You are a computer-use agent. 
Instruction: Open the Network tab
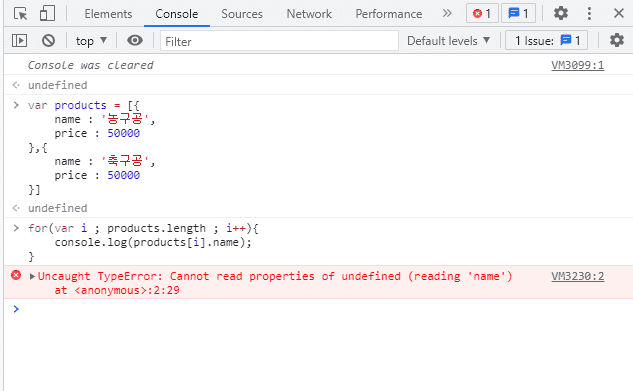[x=309, y=14]
